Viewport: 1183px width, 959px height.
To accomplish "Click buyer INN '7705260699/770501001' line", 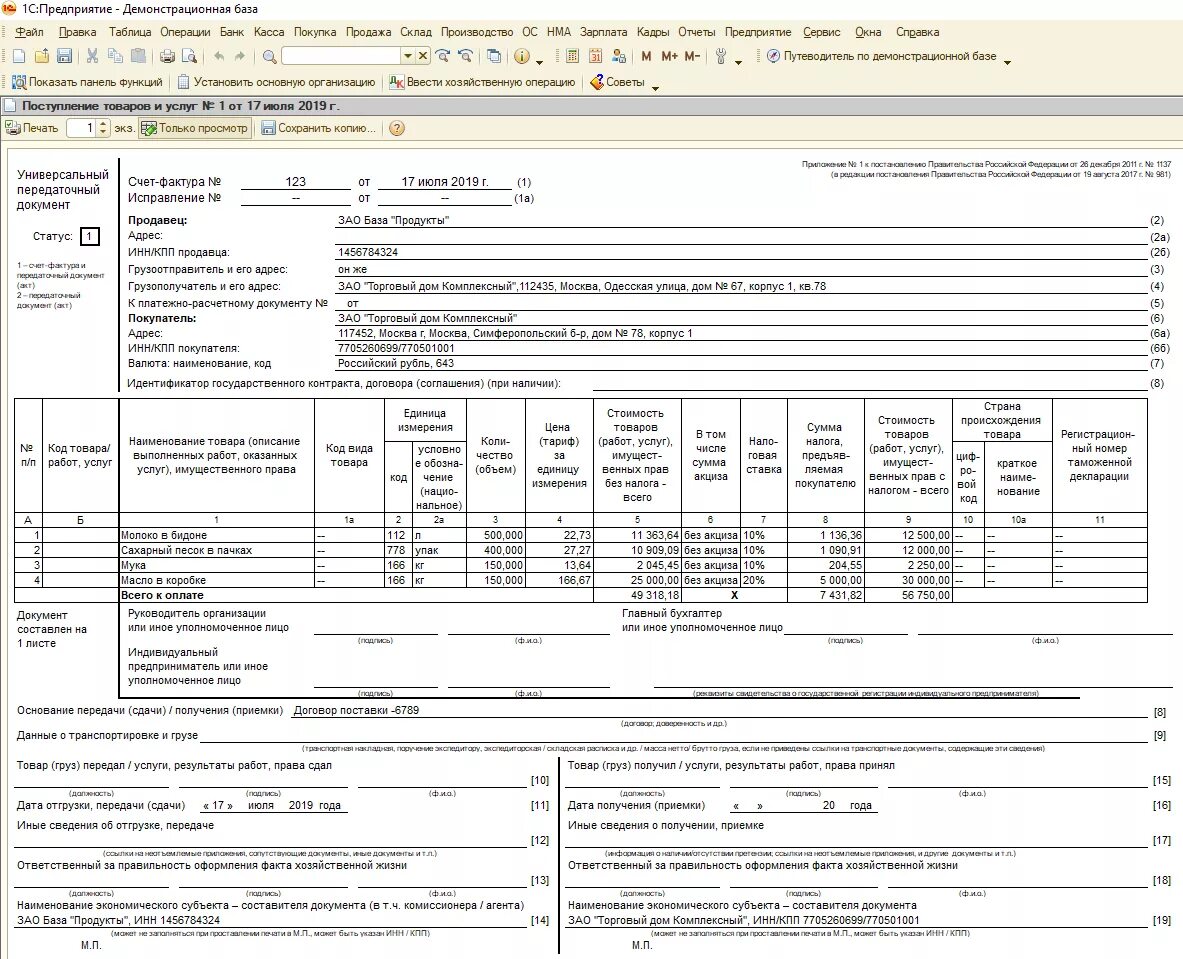I will [x=396, y=349].
